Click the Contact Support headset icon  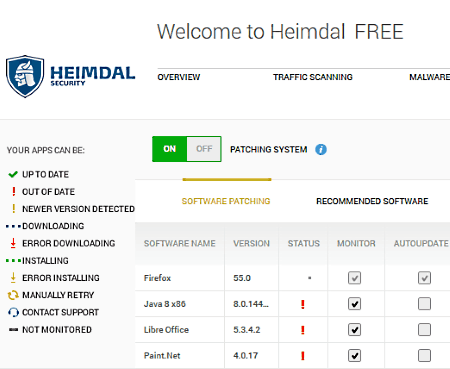(x=13, y=312)
